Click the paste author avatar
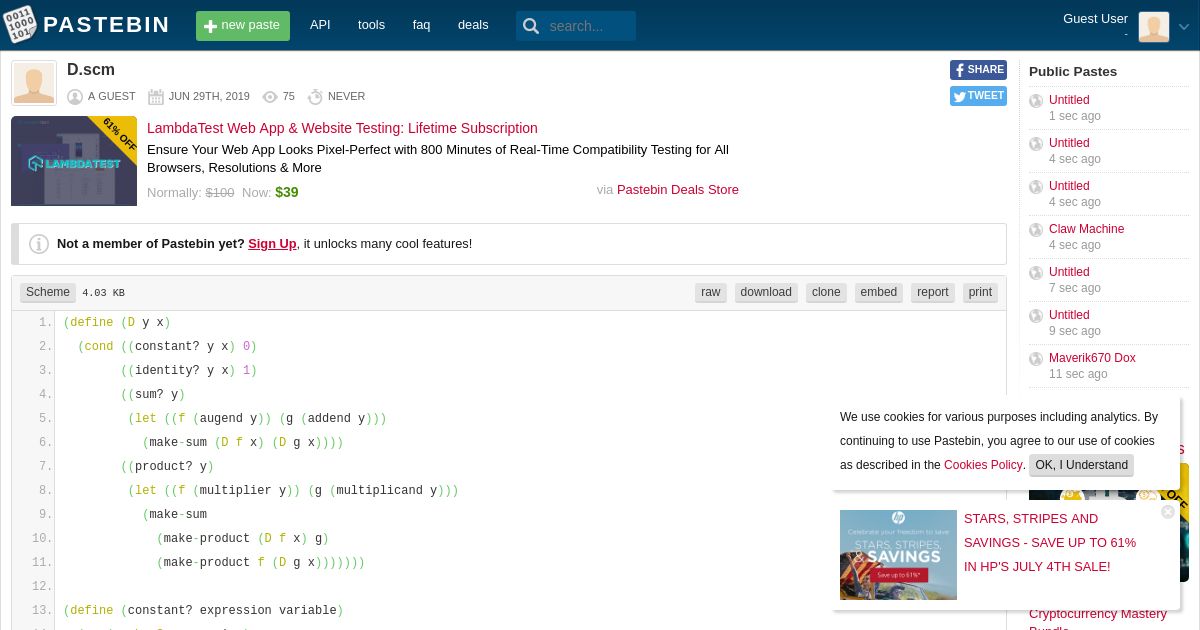Viewport: 1200px width, 630px height. pyautogui.click(x=34, y=83)
